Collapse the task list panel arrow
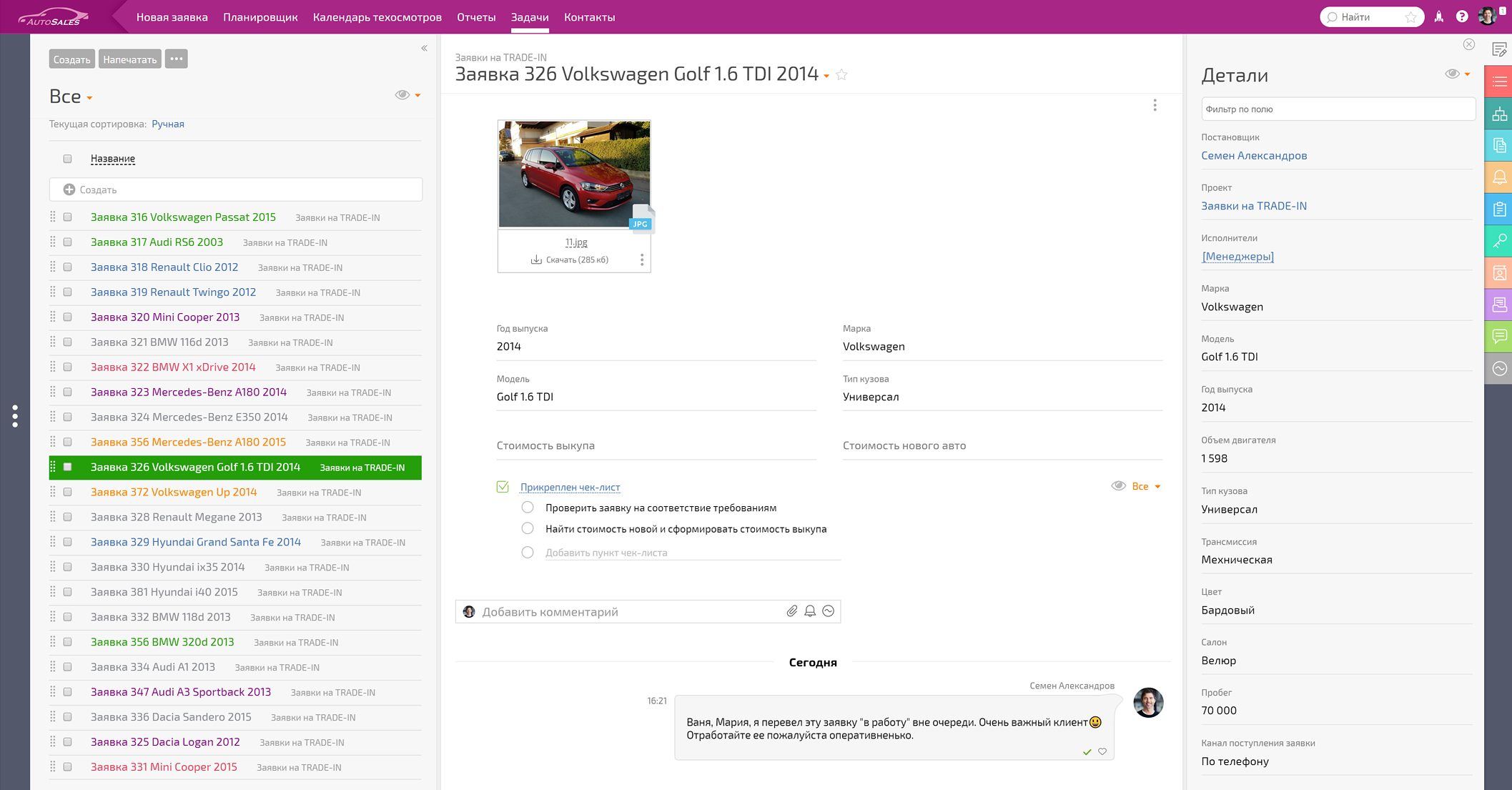This screenshot has width=1512, height=790. click(424, 49)
